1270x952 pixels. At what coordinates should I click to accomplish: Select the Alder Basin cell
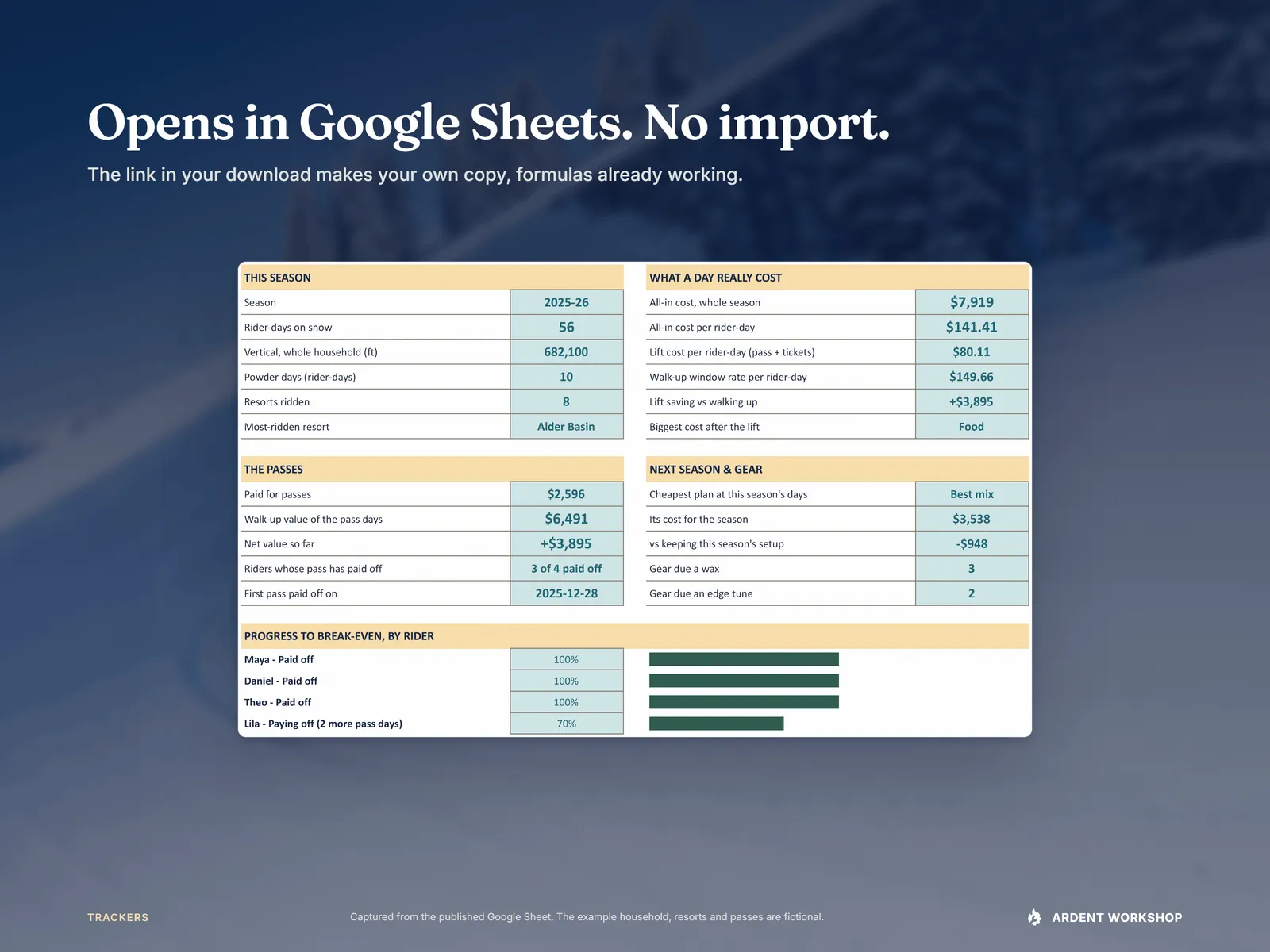[x=567, y=427]
